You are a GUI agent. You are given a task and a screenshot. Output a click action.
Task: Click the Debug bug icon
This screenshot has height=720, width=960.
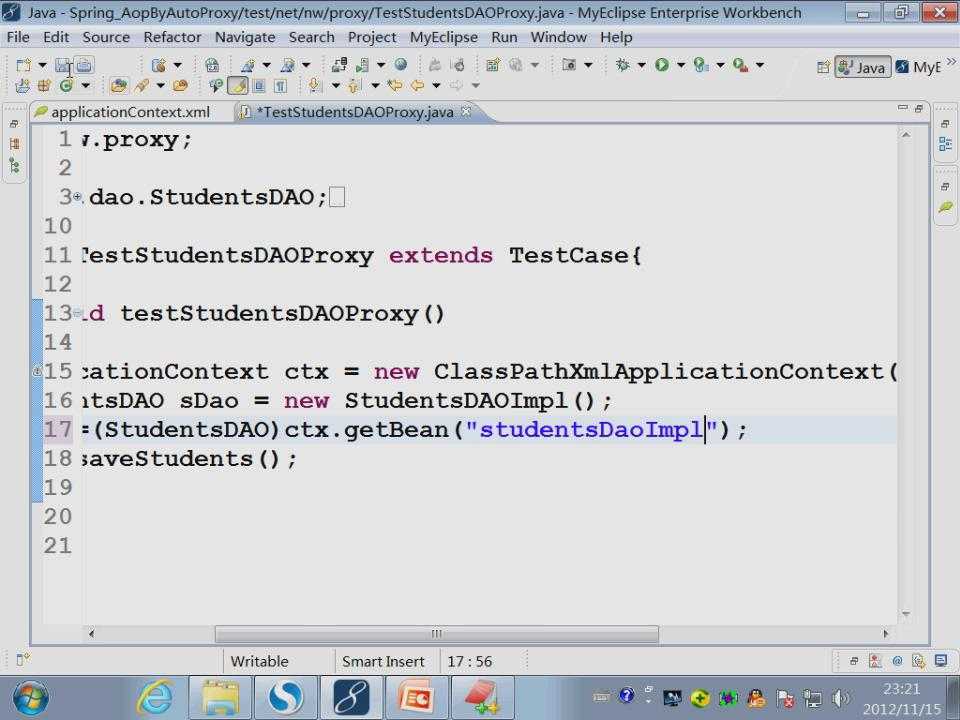pos(623,65)
